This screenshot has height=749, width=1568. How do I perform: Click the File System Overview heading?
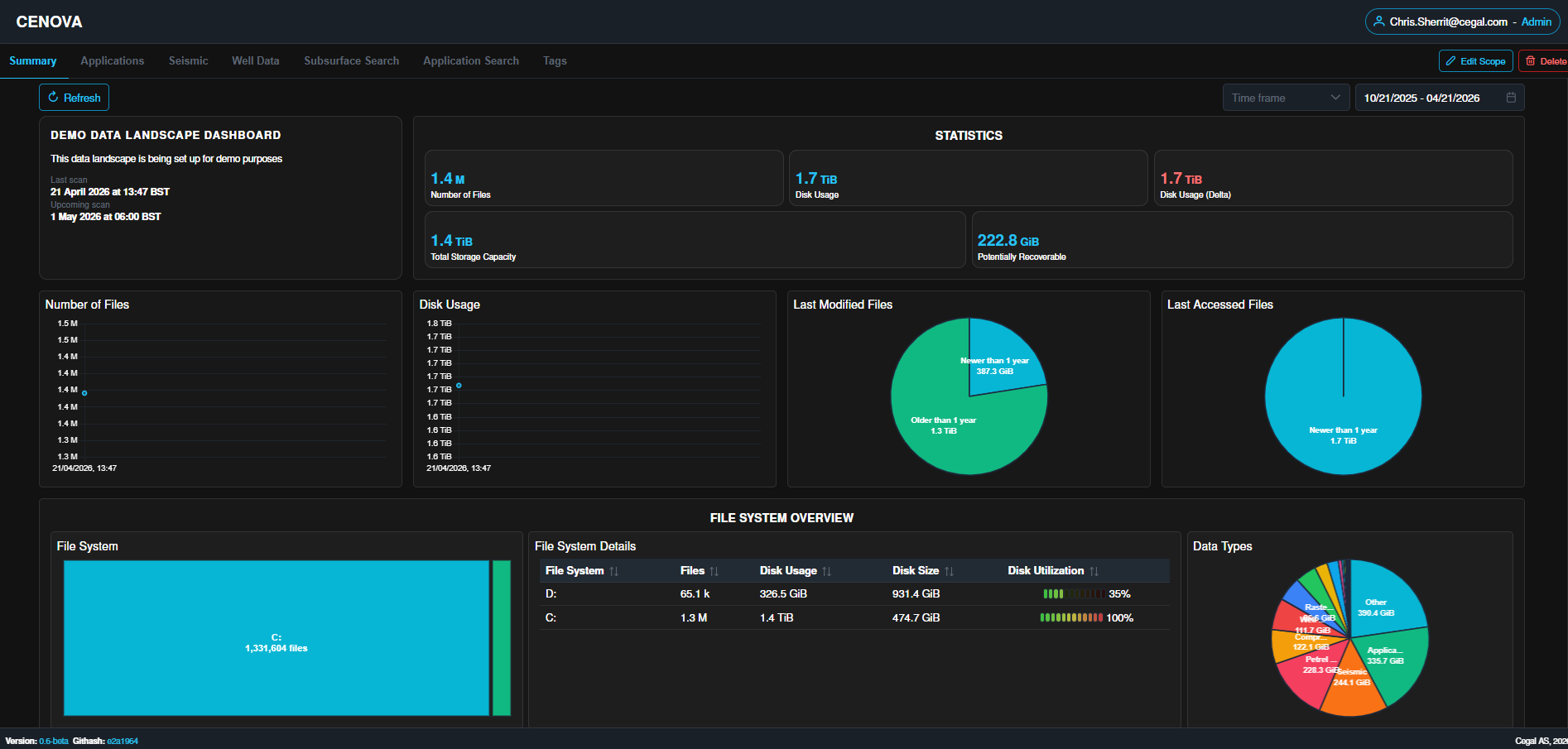(x=782, y=518)
